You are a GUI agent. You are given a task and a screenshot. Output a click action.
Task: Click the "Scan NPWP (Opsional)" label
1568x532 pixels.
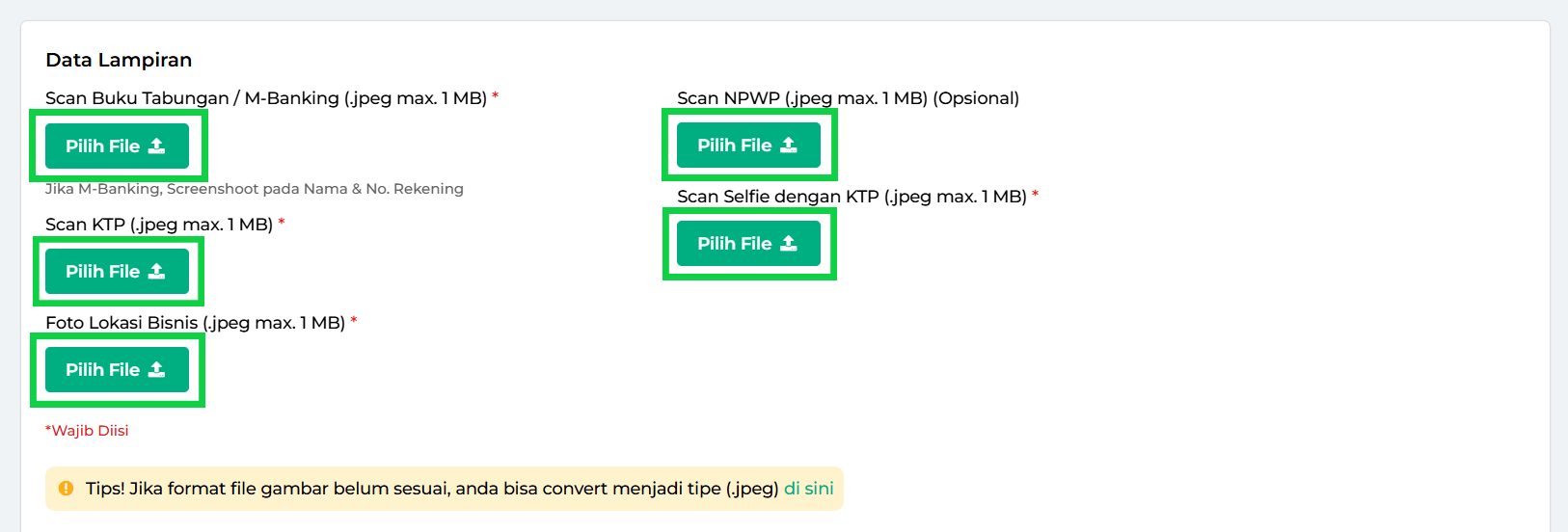[x=847, y=98]
